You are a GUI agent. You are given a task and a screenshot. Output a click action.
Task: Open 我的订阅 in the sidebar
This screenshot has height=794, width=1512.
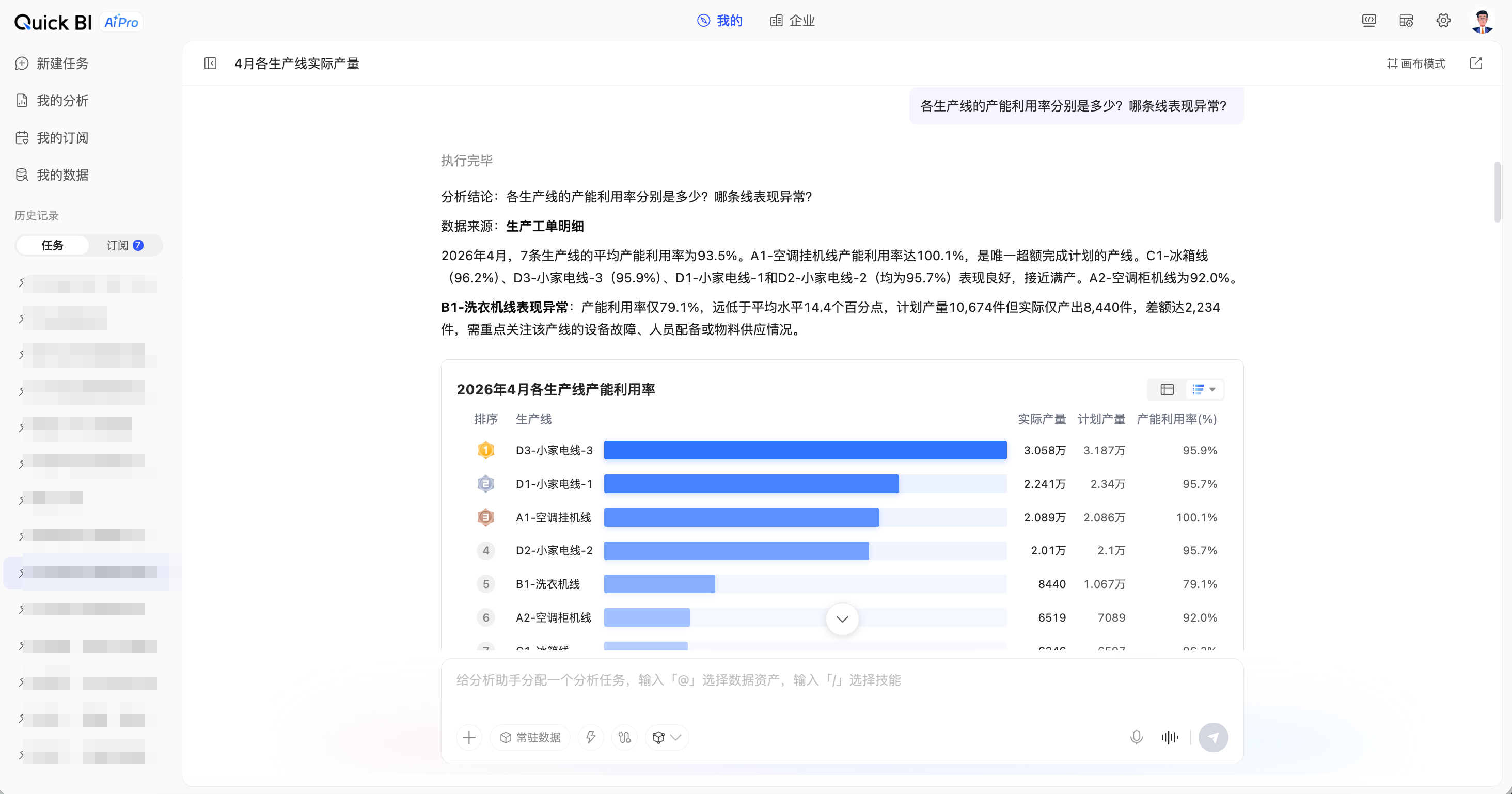pos(52,138)
